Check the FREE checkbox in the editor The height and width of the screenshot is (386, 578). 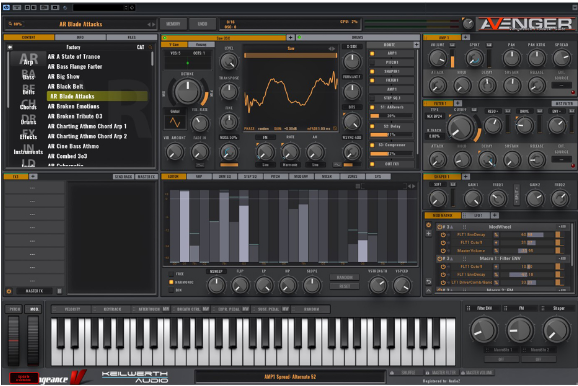171,274
